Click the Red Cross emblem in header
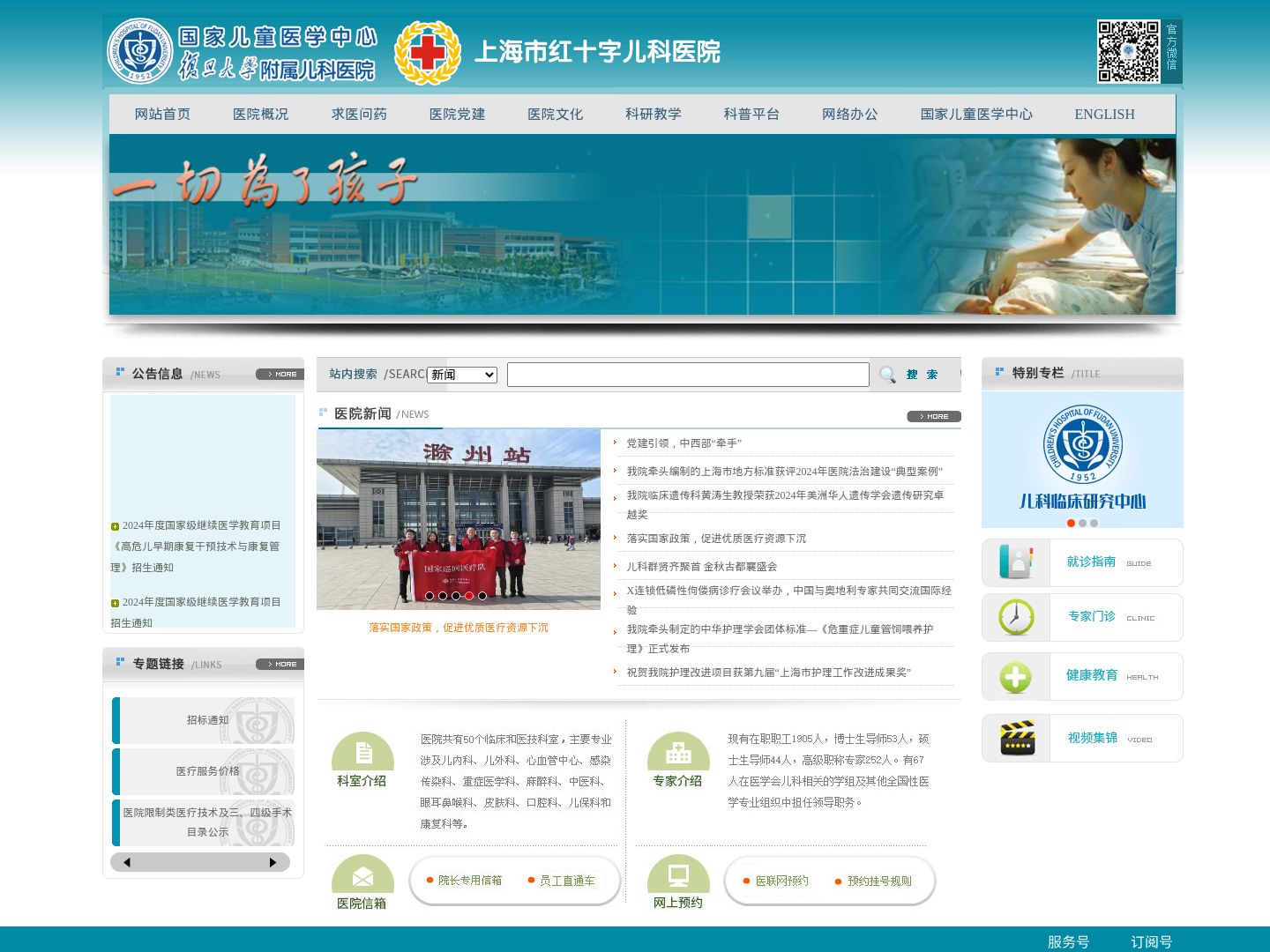The height and width of the screenshot is (952, 1270). click(428, 53)
